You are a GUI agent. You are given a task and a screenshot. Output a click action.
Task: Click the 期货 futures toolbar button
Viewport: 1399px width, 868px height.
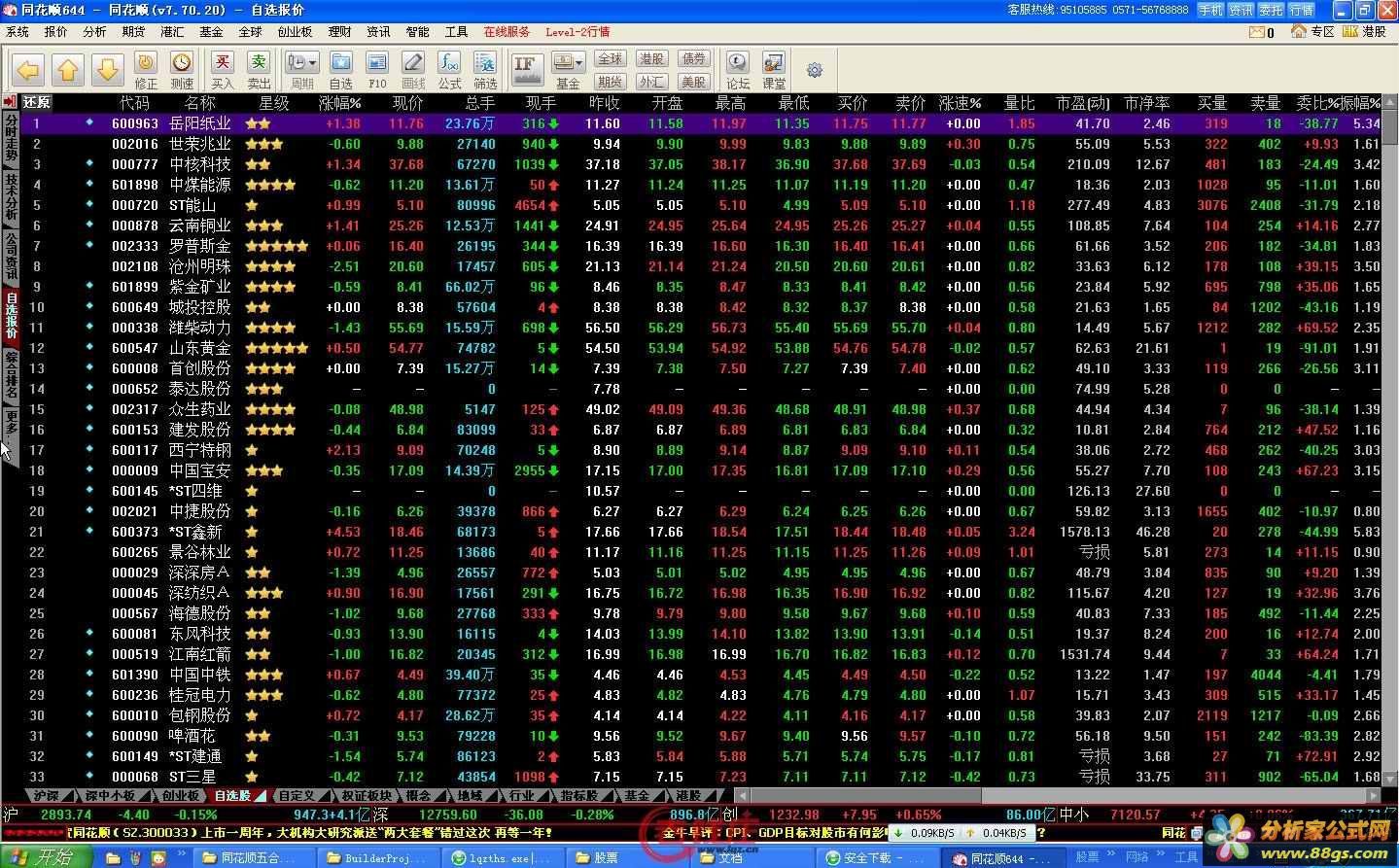coord(610,82)
